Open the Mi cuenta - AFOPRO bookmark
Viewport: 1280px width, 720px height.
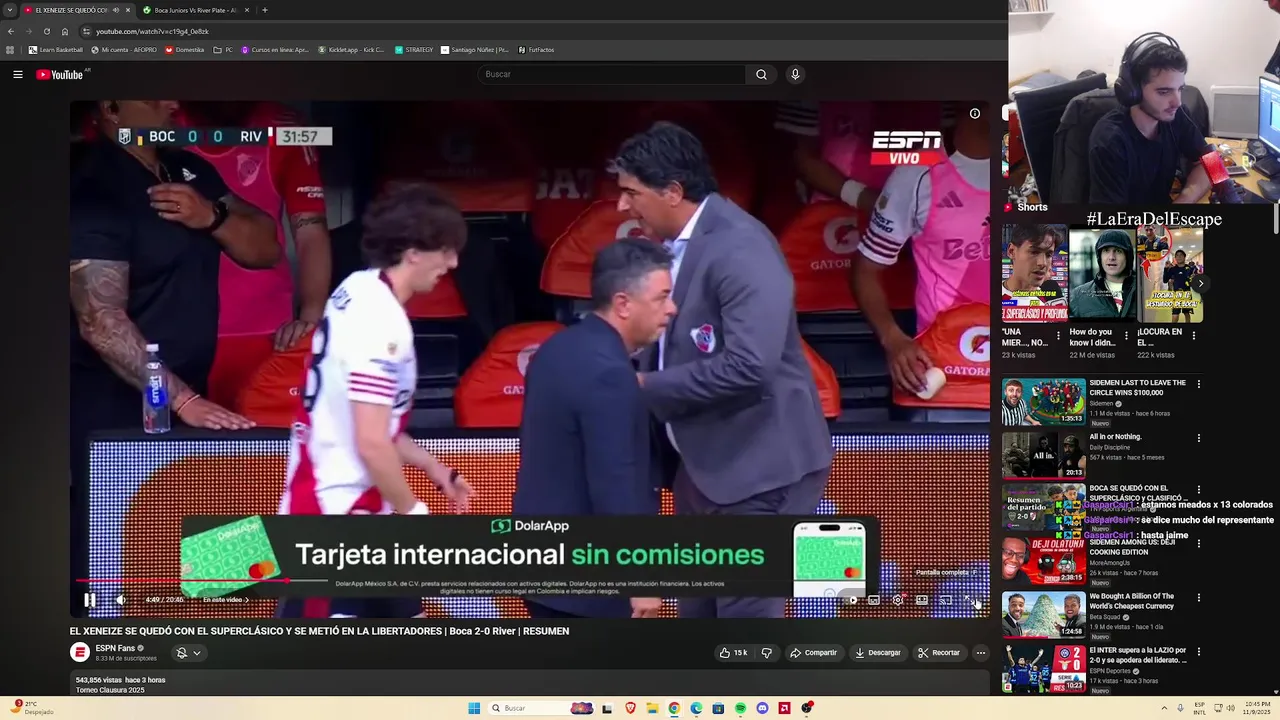(124, 50)
